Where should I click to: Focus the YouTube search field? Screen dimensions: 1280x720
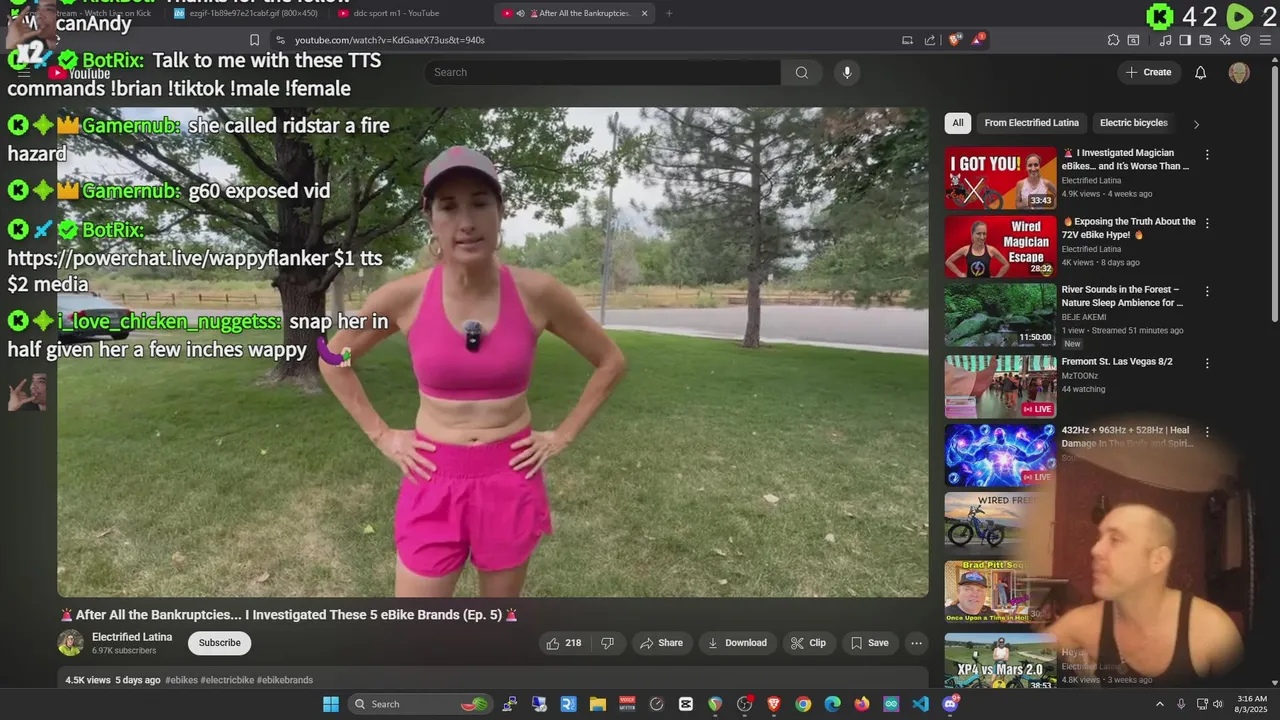(x=602, y=72)
